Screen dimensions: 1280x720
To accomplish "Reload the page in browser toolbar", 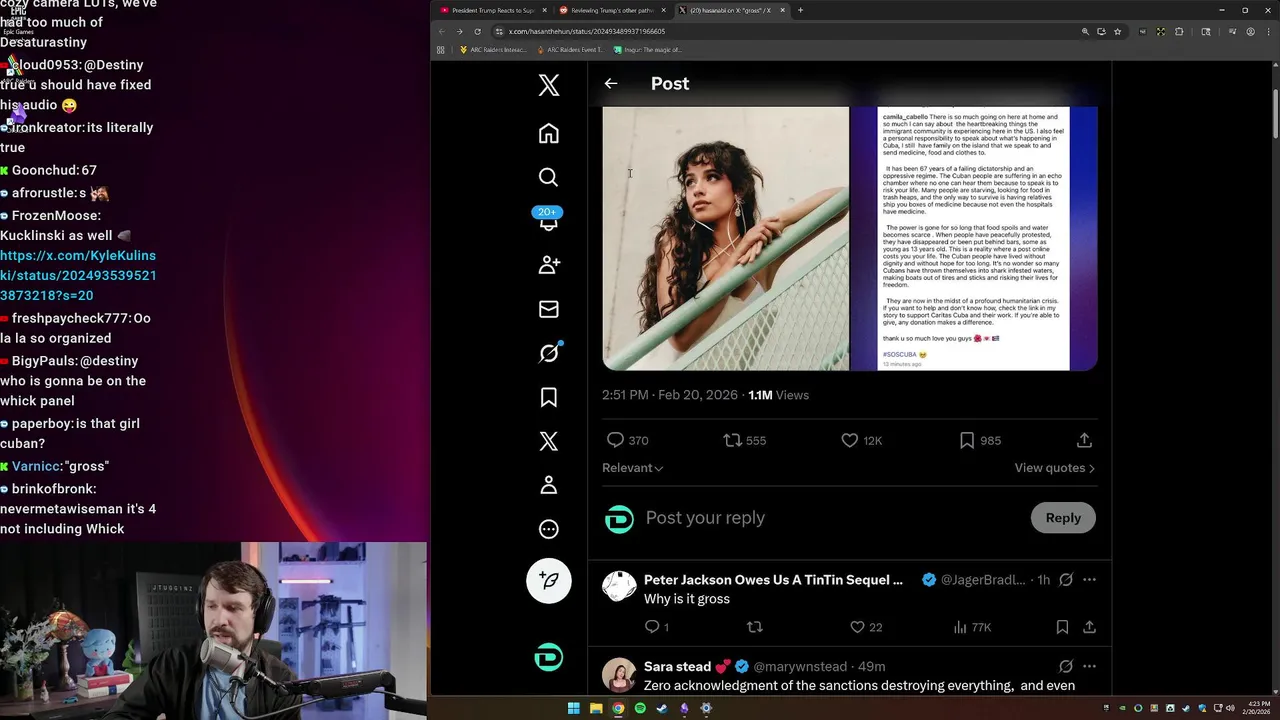I will 477,31.
